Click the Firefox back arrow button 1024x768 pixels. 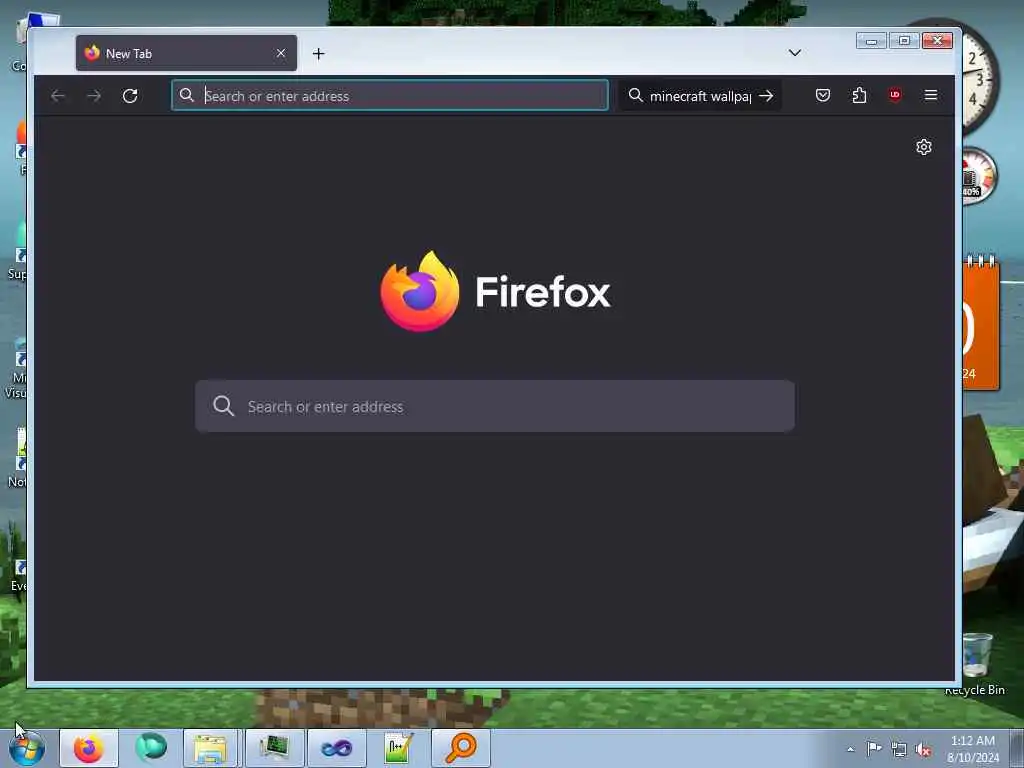point(57,96)
